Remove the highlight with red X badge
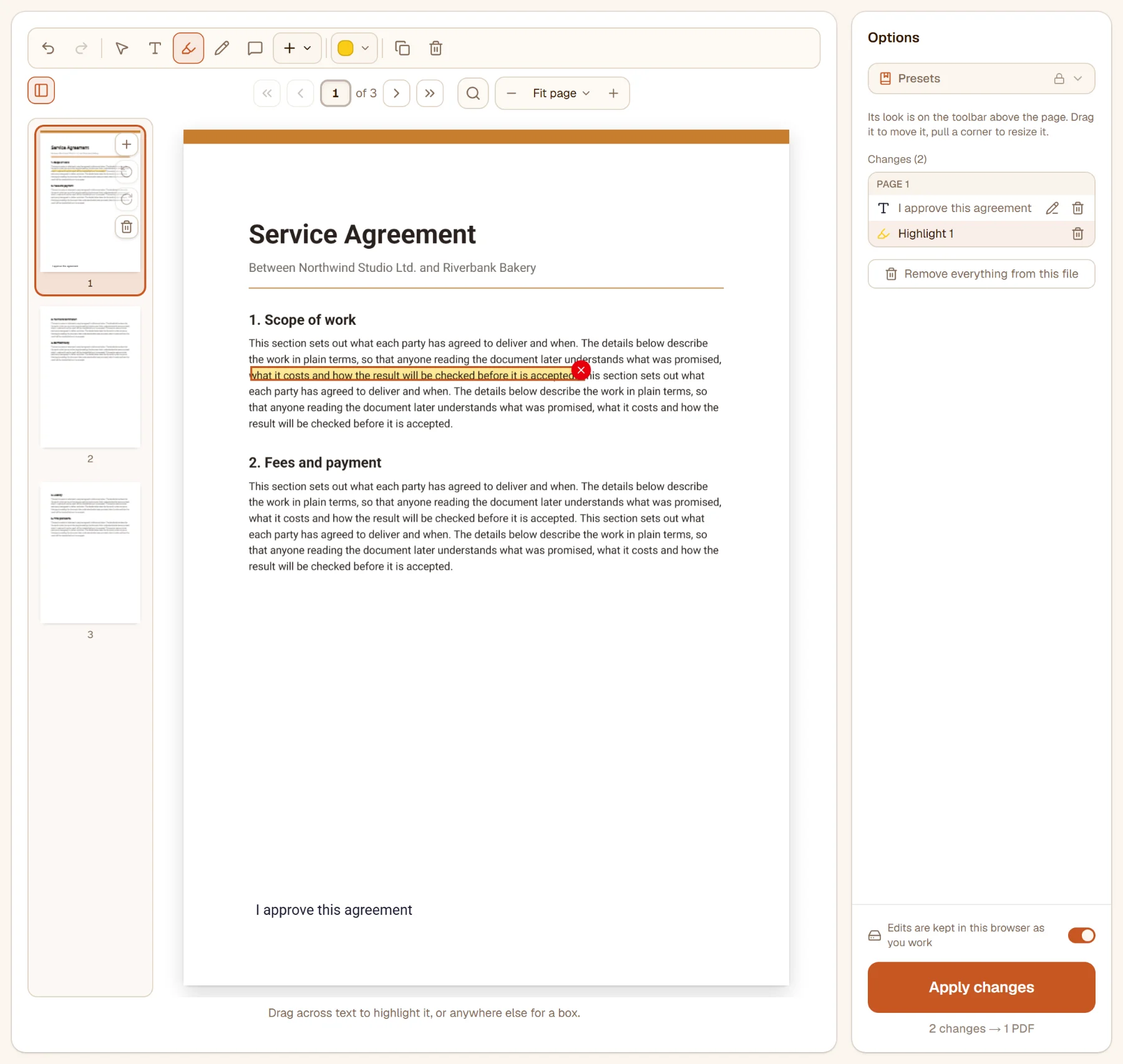Screen dimensions: 1123x1064 pos(581,370)
